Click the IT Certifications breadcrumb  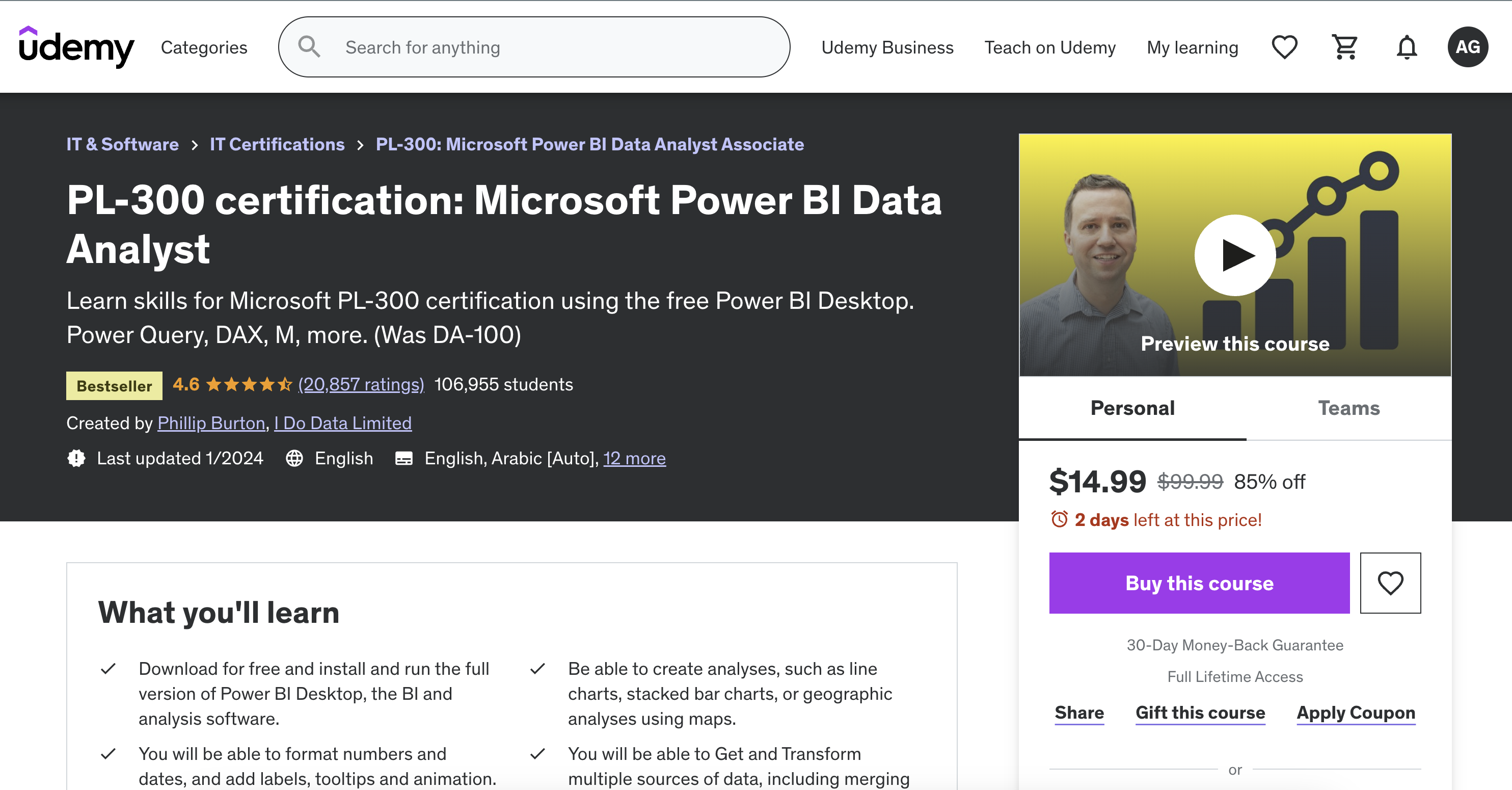tap(277, 144)
